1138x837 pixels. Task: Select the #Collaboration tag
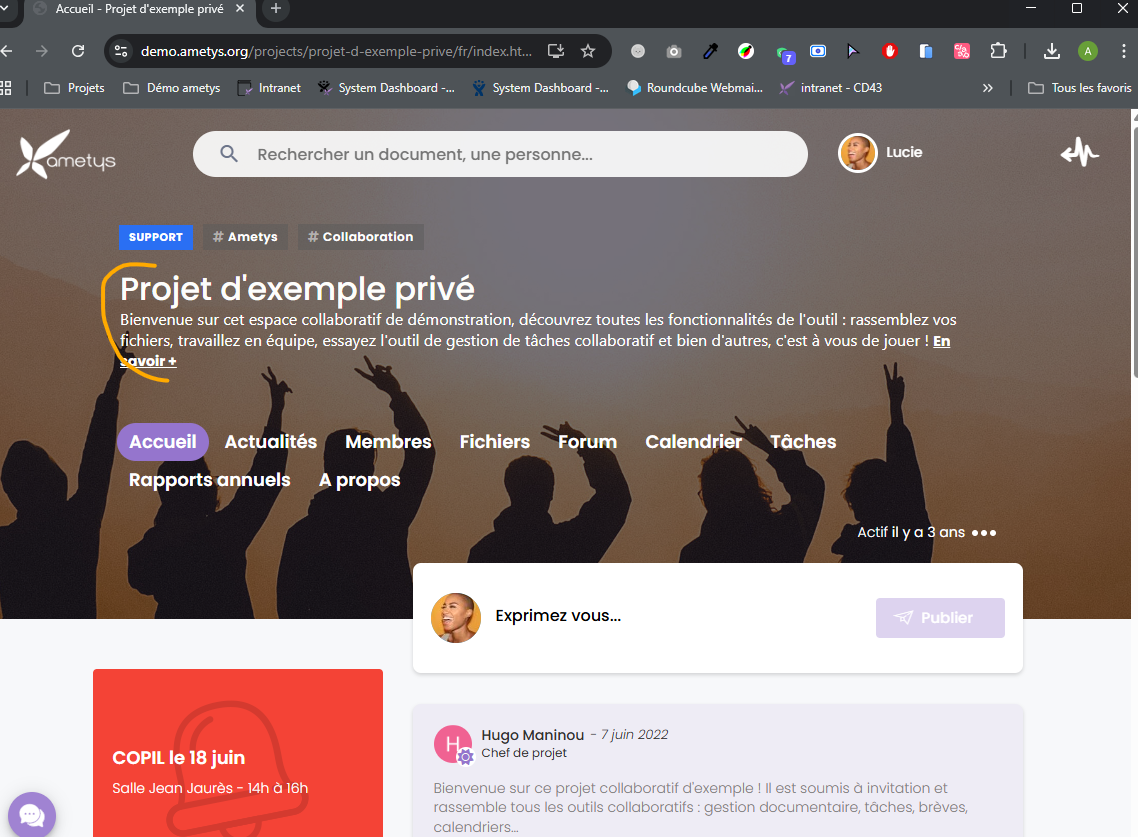[360, 237]
